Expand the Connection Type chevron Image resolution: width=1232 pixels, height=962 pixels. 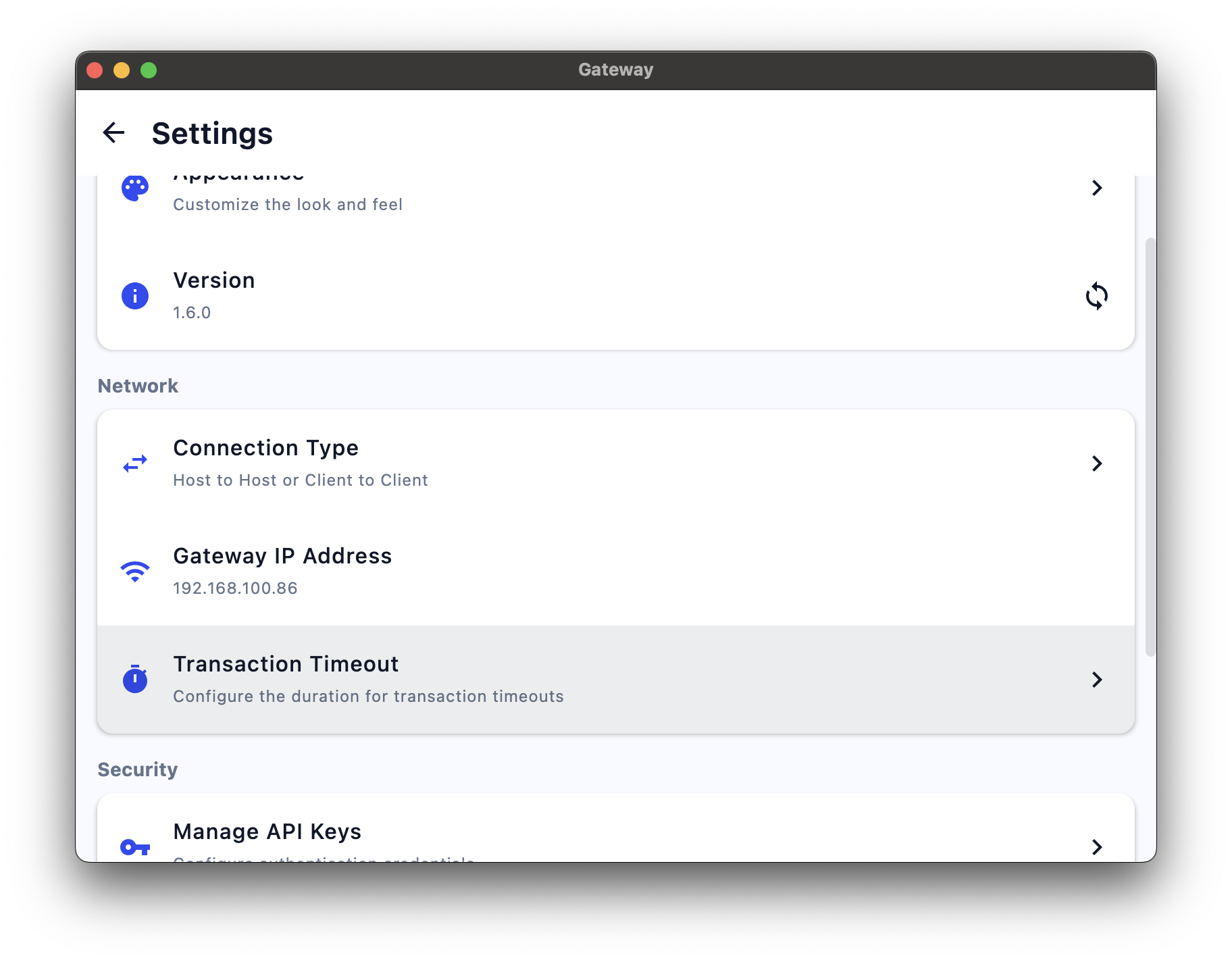(1097, 463)
